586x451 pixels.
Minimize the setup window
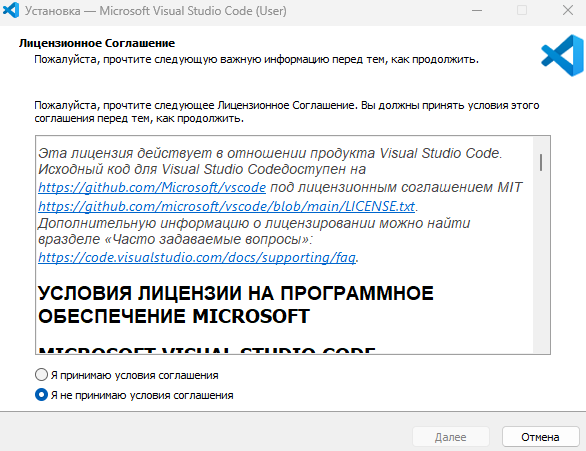(477, 10)
